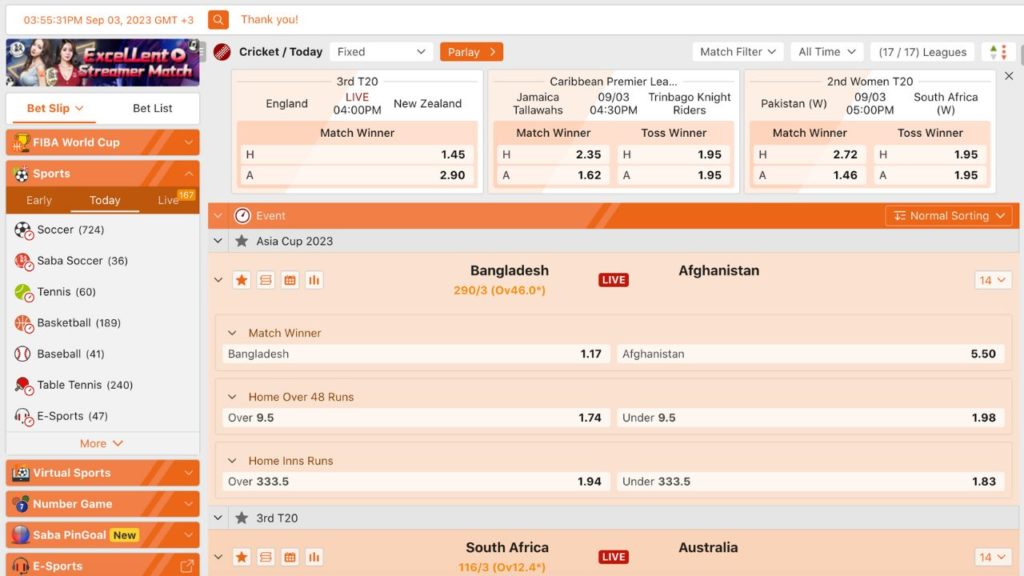
Task: Select Basketball in the sports list
Action: (103, 323)
